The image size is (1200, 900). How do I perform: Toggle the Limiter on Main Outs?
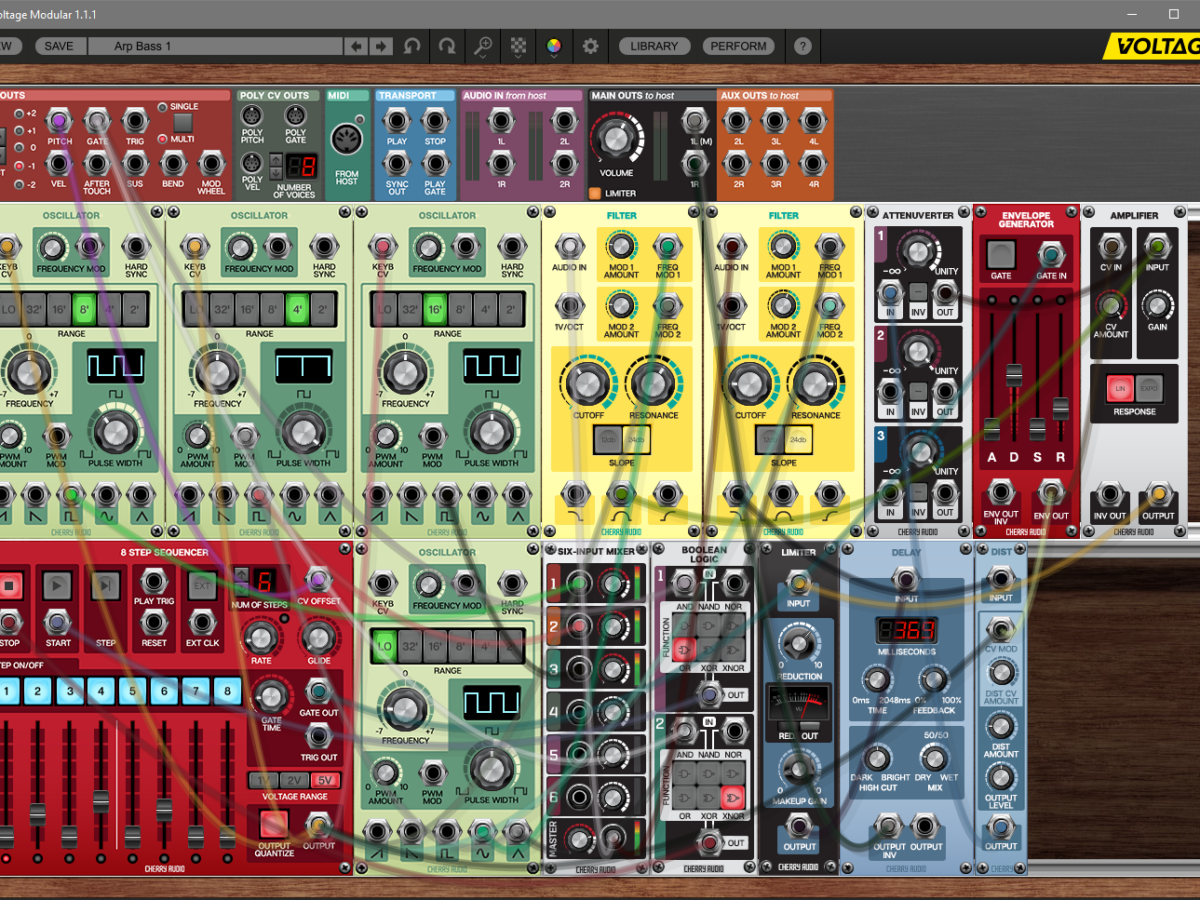tap(594, 193)
